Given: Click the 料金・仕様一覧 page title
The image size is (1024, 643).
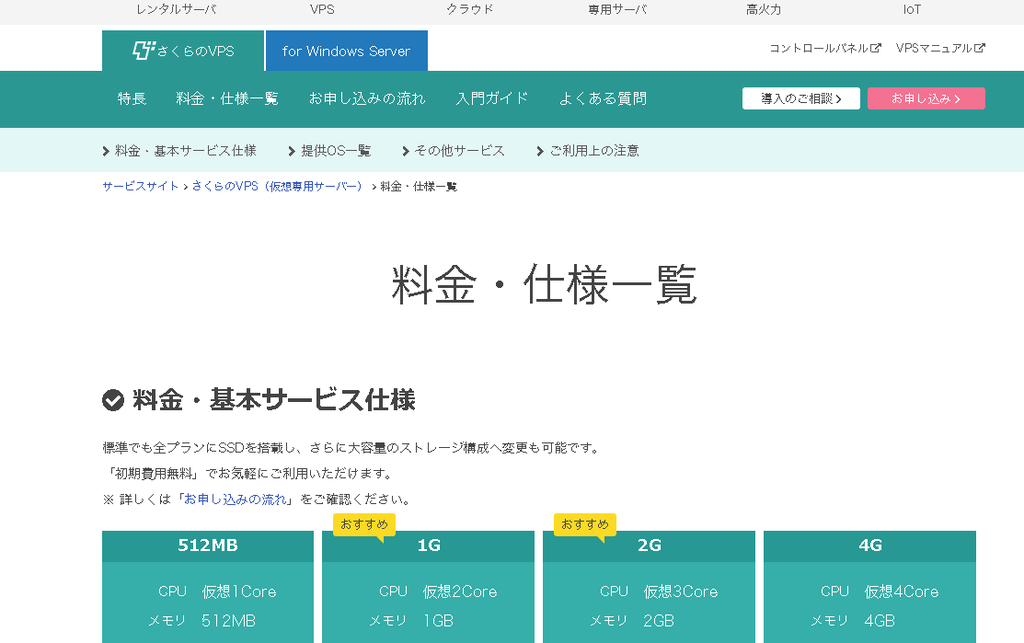Looking at the screenshot, I should 545,285.
